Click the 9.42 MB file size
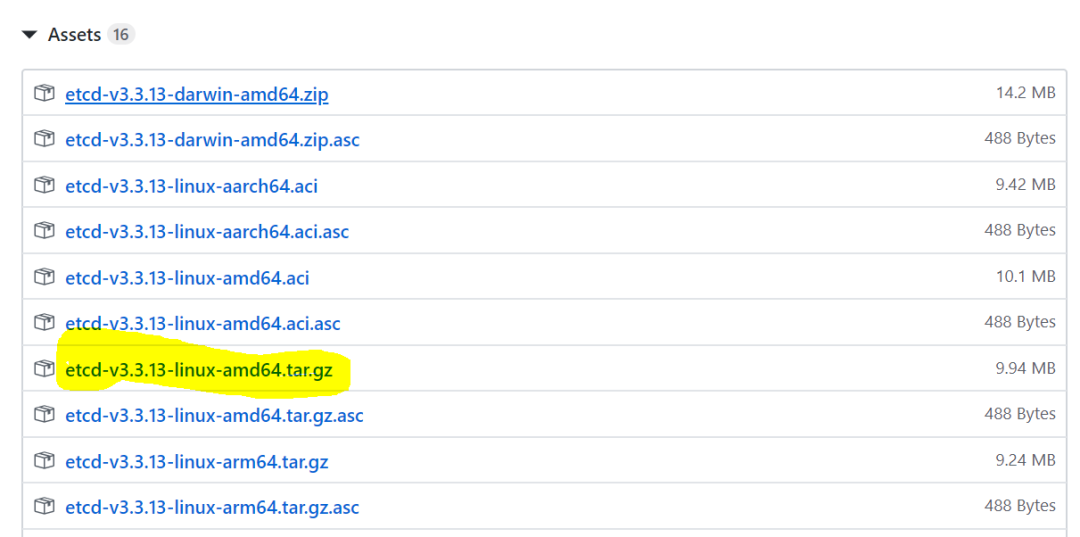The height and width of the screenshot is (537, 1080). (x=1026, y=185)
